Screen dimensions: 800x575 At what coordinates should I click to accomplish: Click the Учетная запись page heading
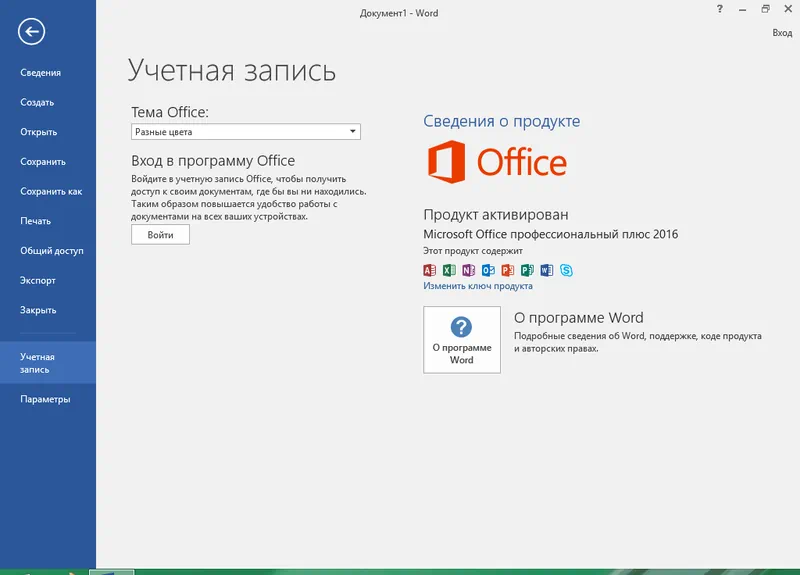(x=232, y=70)
